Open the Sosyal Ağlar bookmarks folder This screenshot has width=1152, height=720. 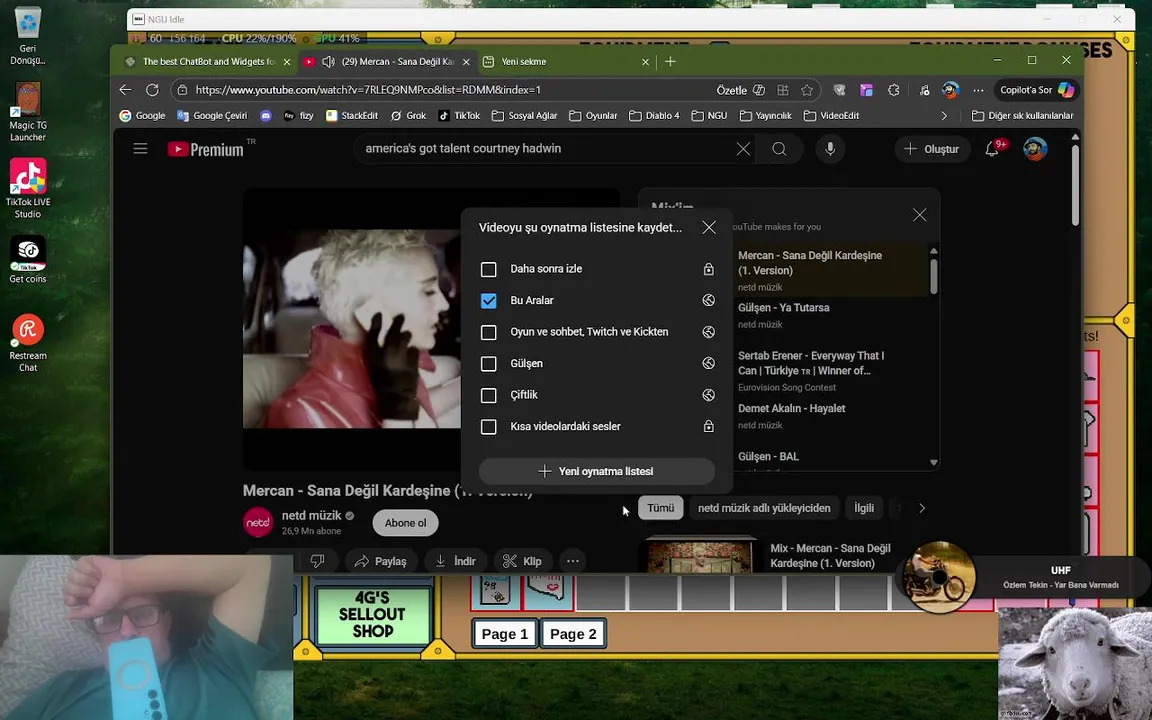point(525,115)
